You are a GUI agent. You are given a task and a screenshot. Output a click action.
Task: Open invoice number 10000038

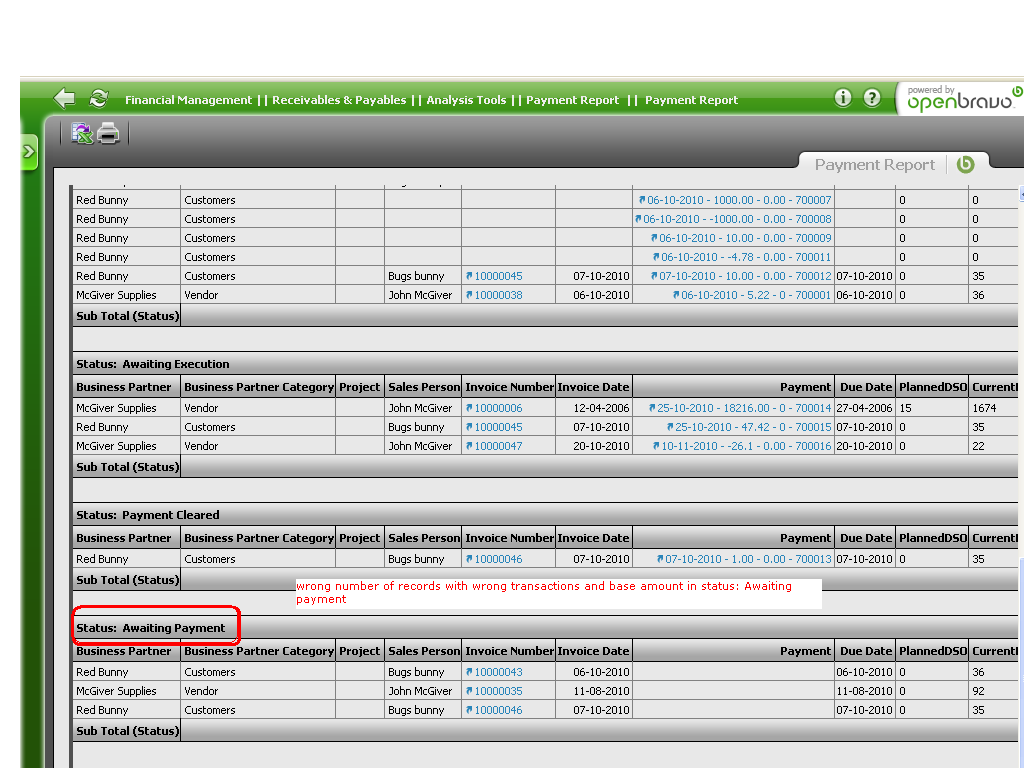coord(498,295)
